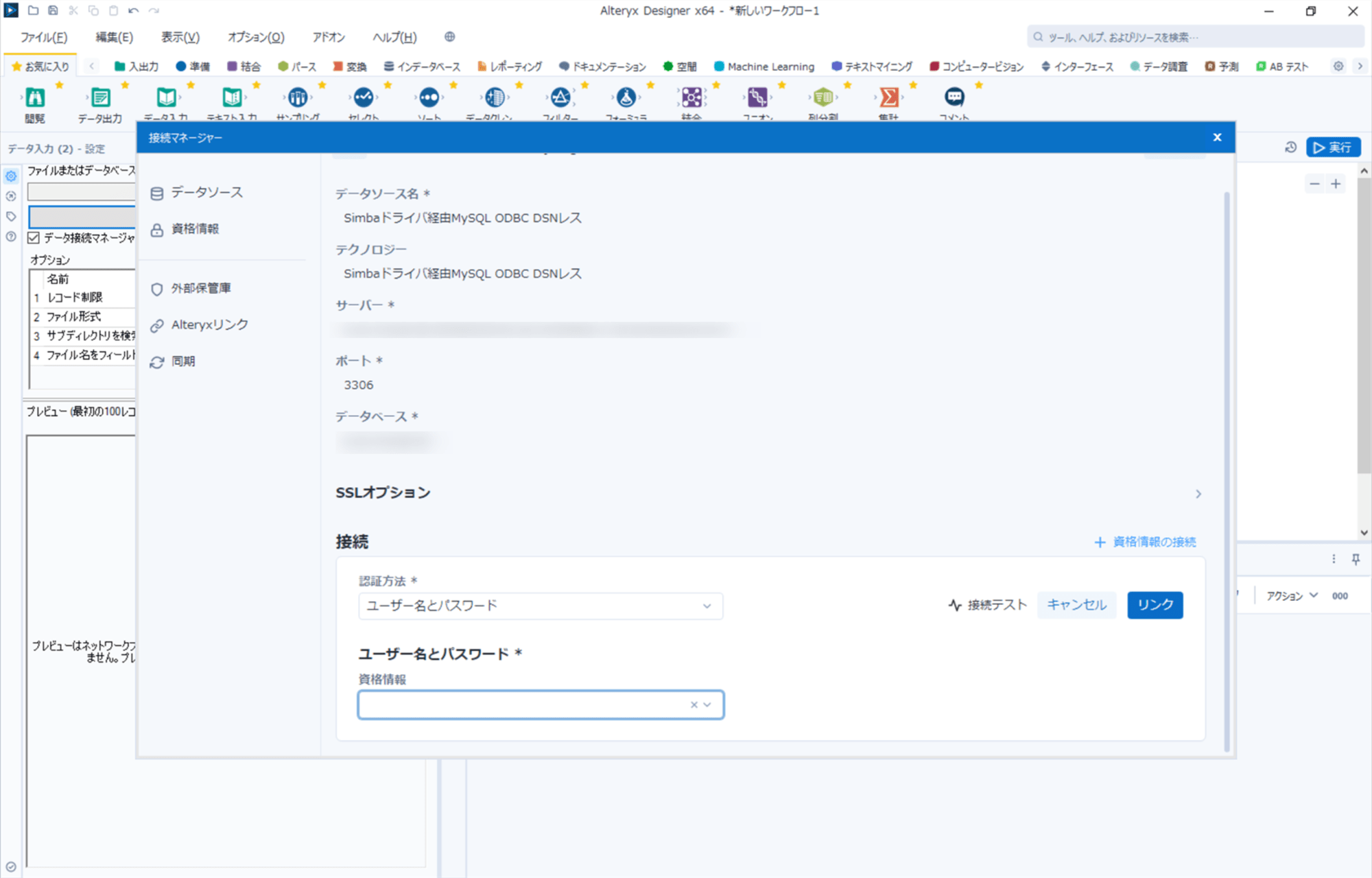Open the 資格情報 credential dropdown arrow
The image size is (1372, 878).
pyautogui.click(x=708, y=704)
